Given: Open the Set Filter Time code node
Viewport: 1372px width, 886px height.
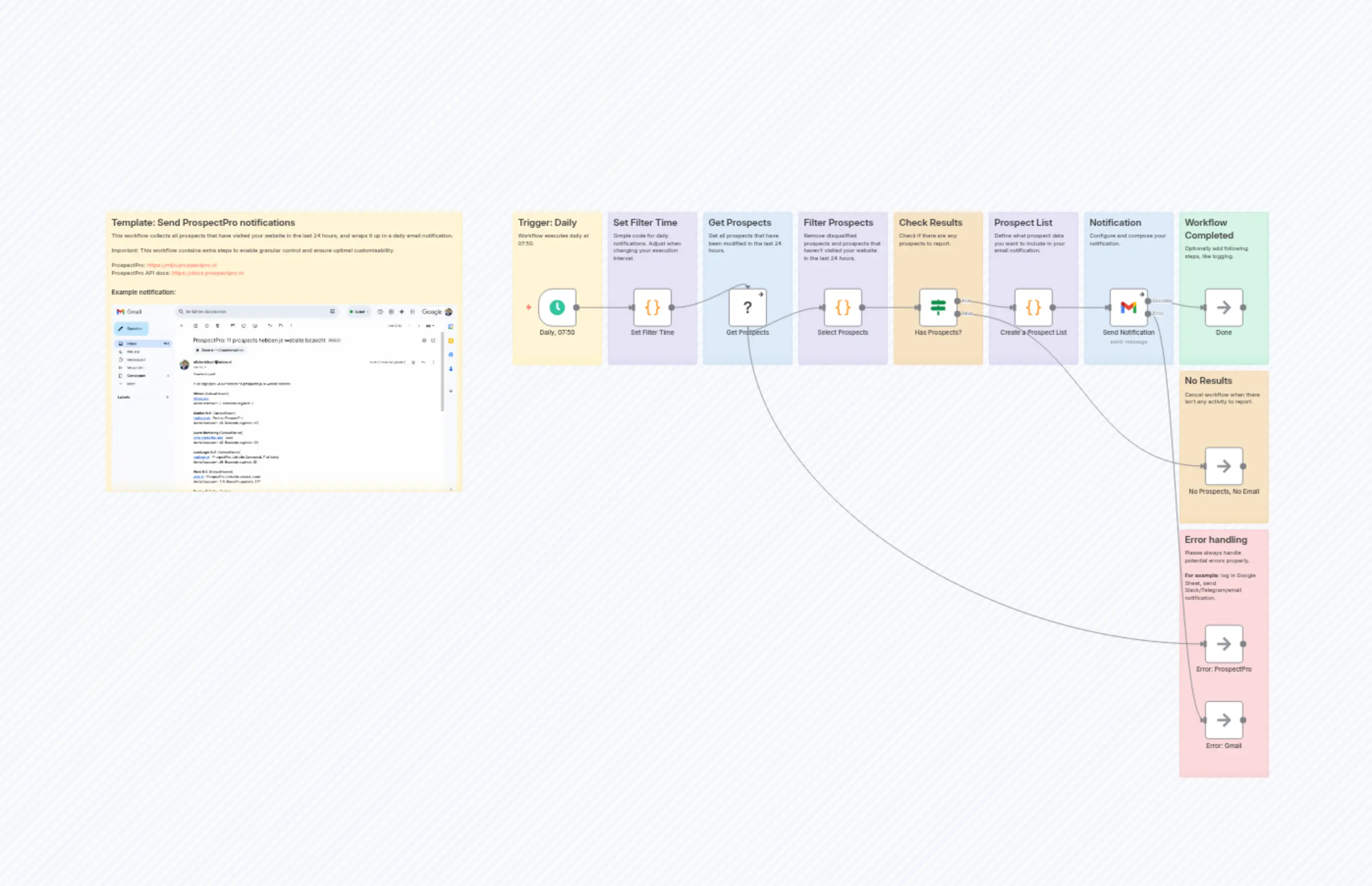Looking at the screenshot, I should [x=652, y=308].
